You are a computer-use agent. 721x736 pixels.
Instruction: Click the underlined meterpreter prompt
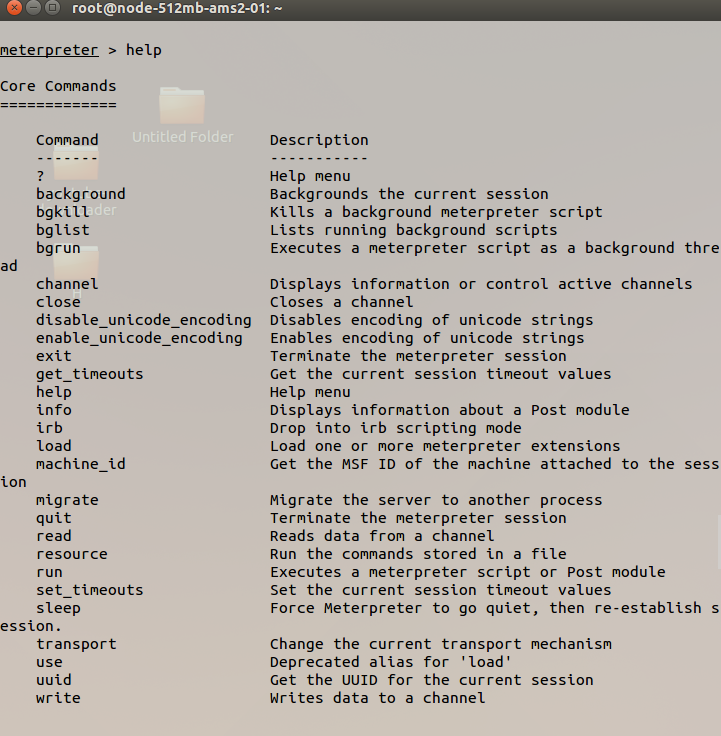(x=49, y=50)
